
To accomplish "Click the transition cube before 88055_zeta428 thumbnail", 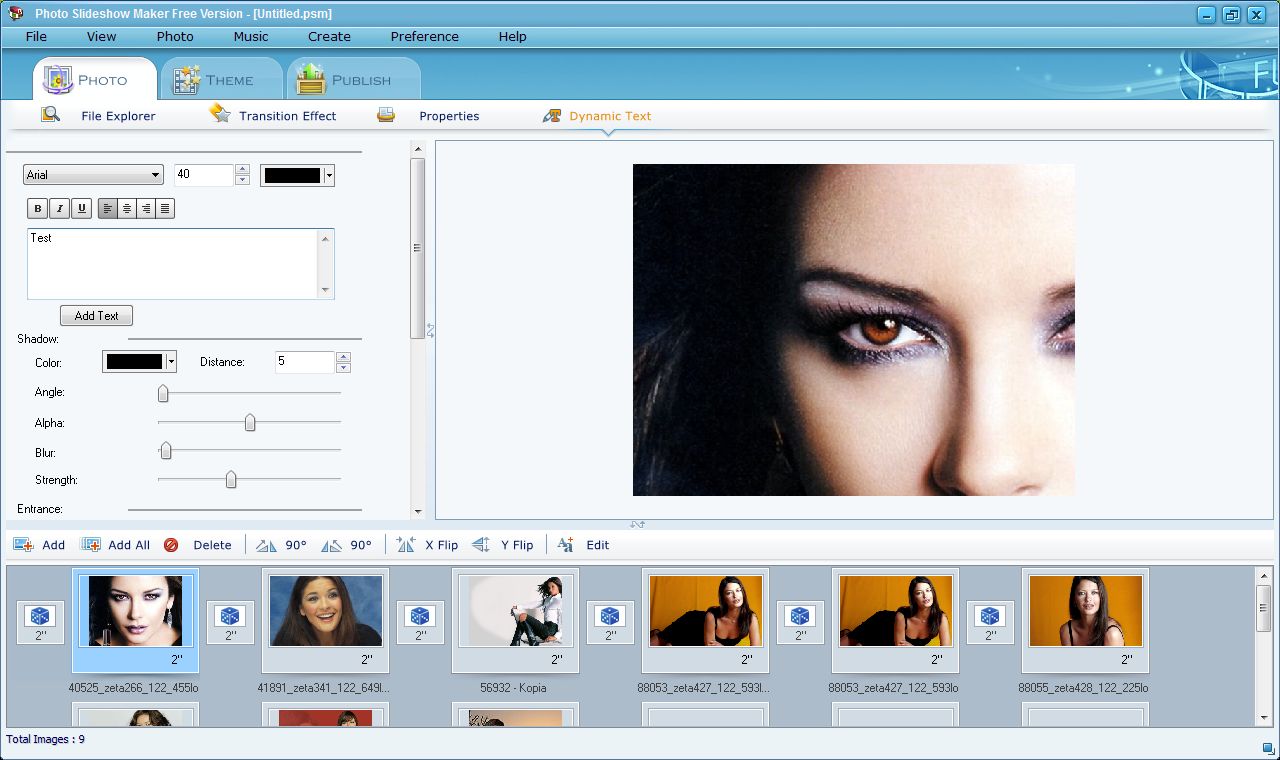I will click(991, 622).
